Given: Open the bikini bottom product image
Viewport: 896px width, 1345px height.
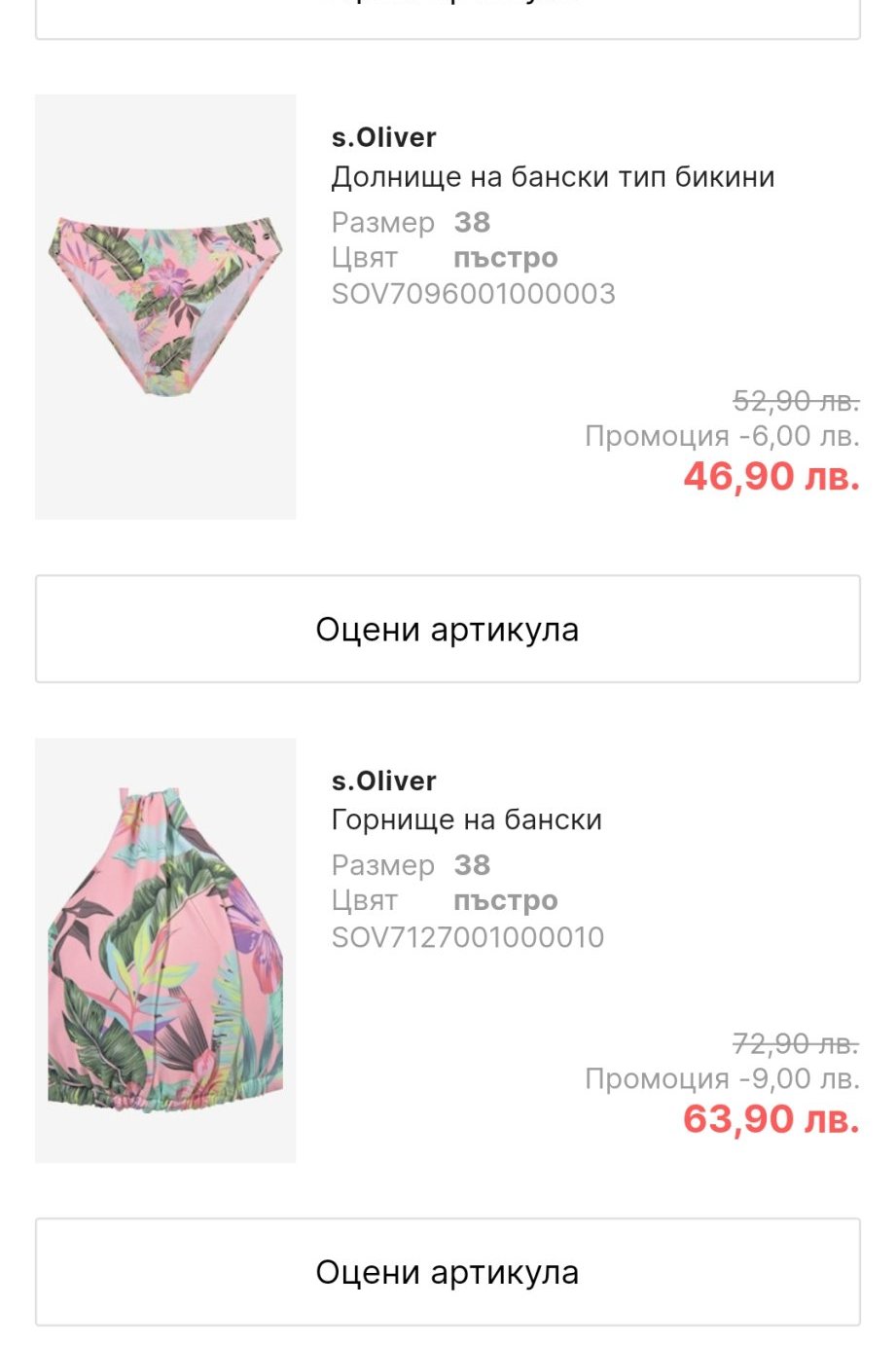Looking at the screenshot, I should (x=165, y=307).
